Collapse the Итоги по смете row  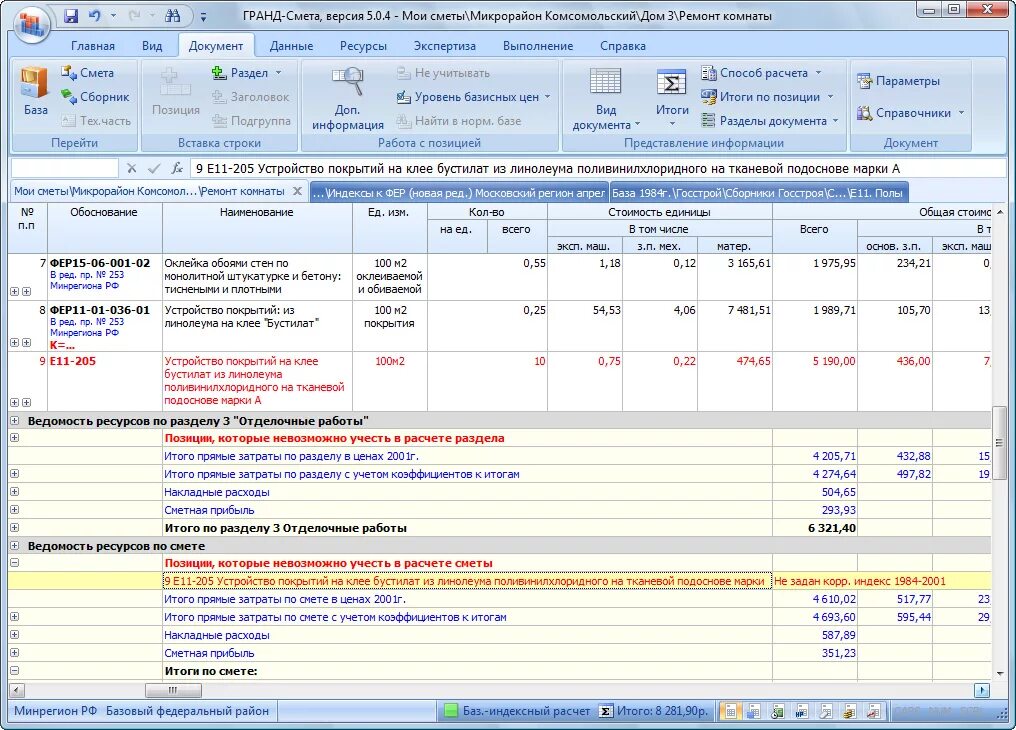[x=14, y=670]
